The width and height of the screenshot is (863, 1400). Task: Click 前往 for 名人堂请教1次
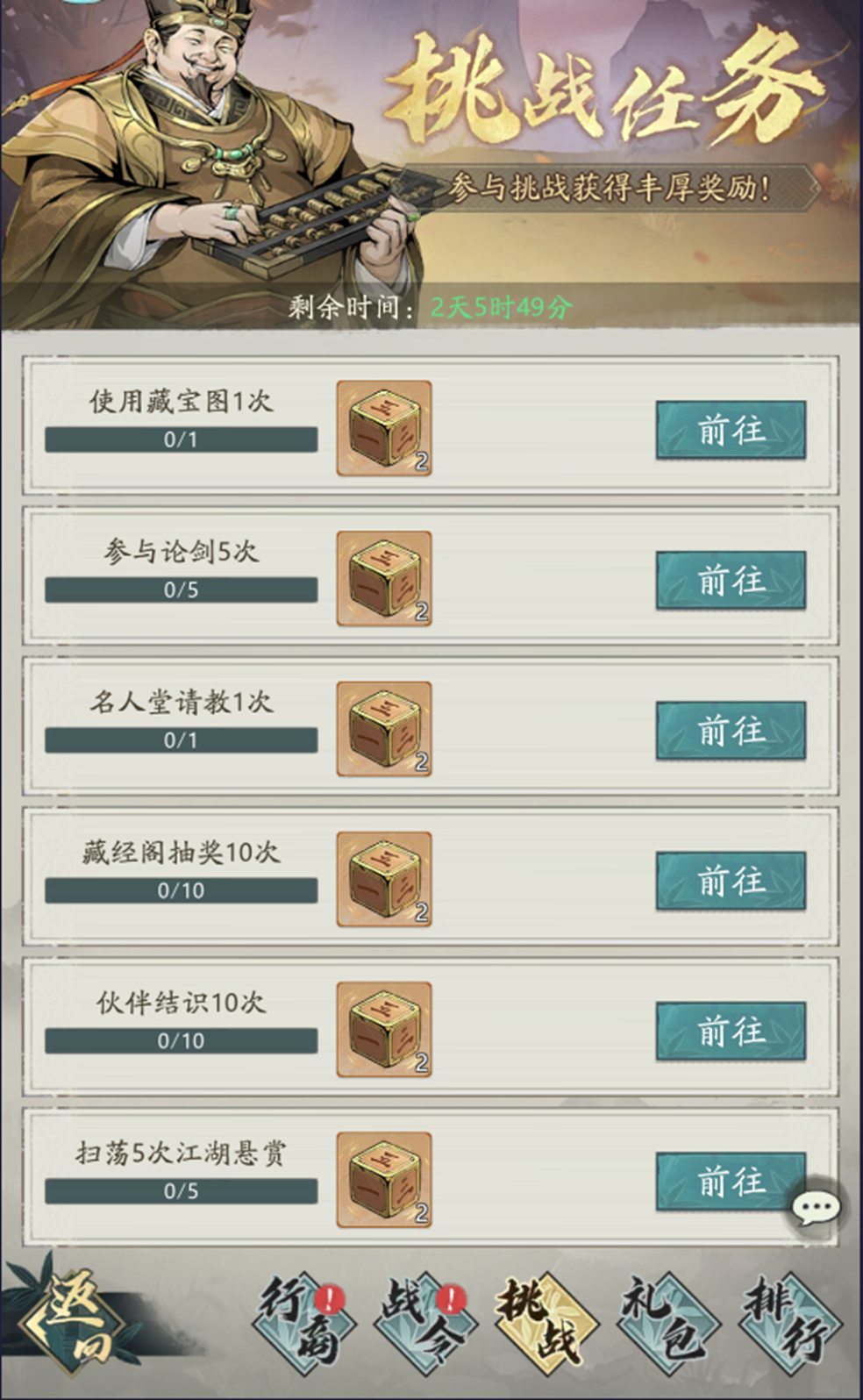pos(731,730)
